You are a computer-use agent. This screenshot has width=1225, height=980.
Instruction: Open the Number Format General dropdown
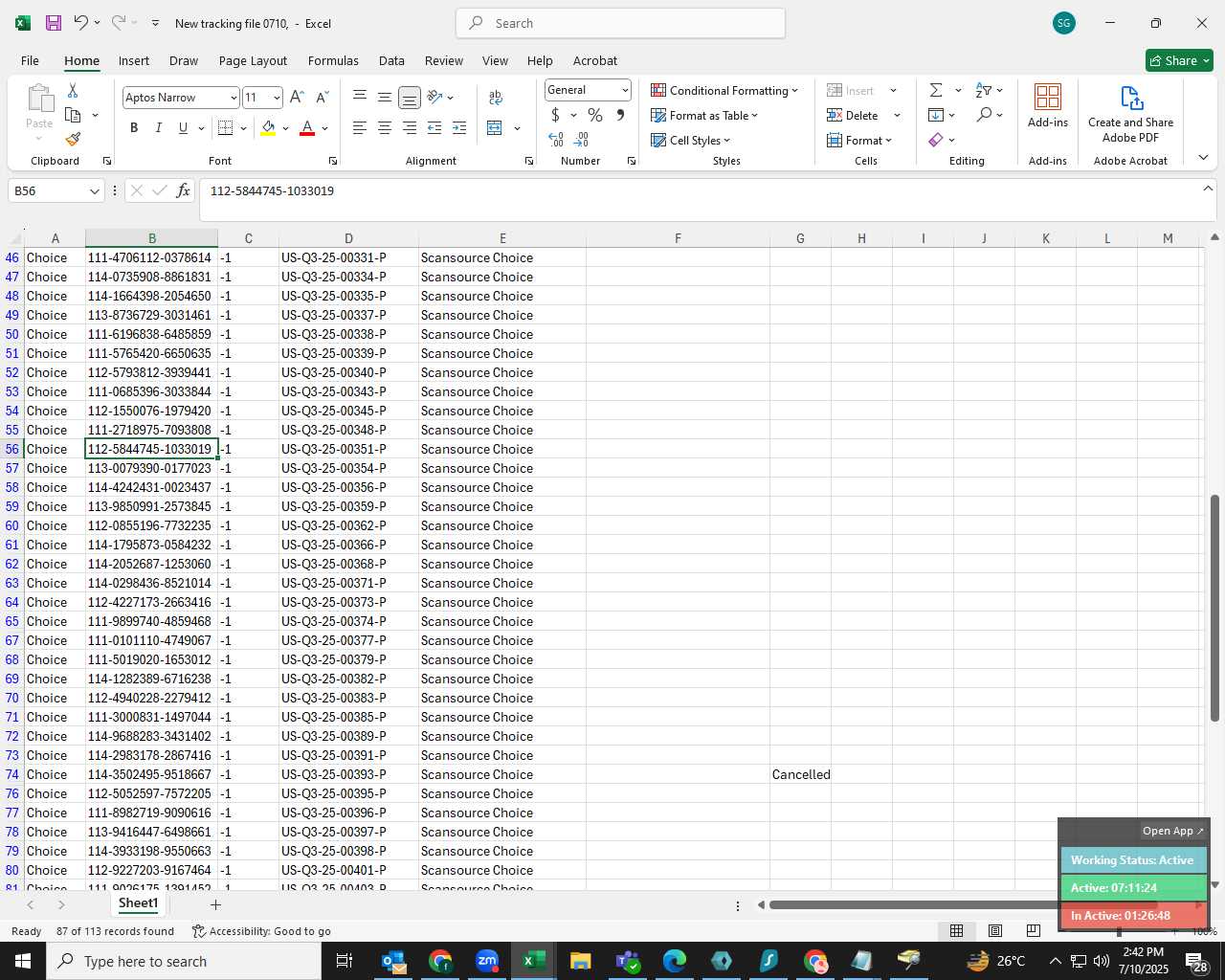[625, 90]
